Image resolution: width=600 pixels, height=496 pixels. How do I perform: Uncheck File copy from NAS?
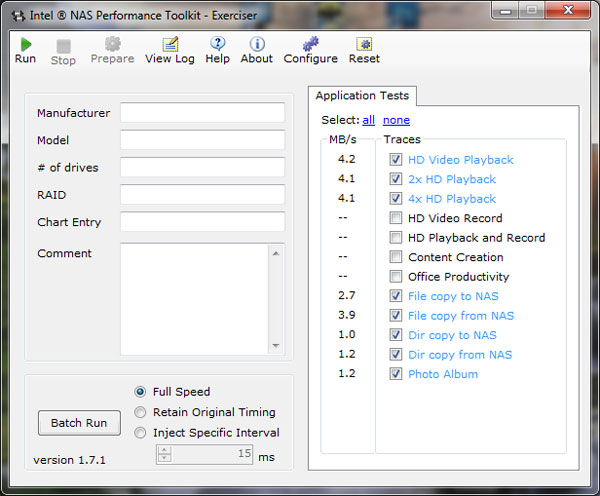click(x=396, y=315)
